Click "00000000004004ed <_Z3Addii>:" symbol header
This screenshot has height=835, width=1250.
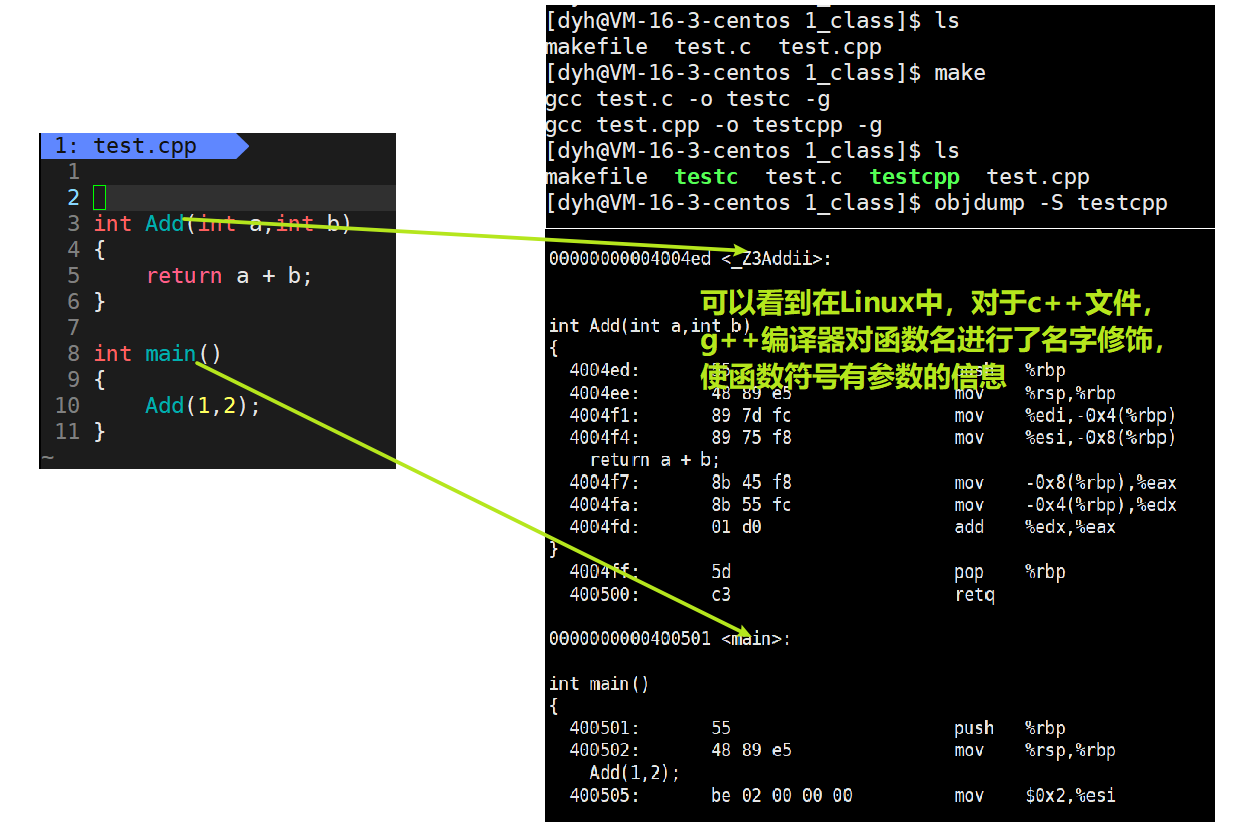(690, 259)
